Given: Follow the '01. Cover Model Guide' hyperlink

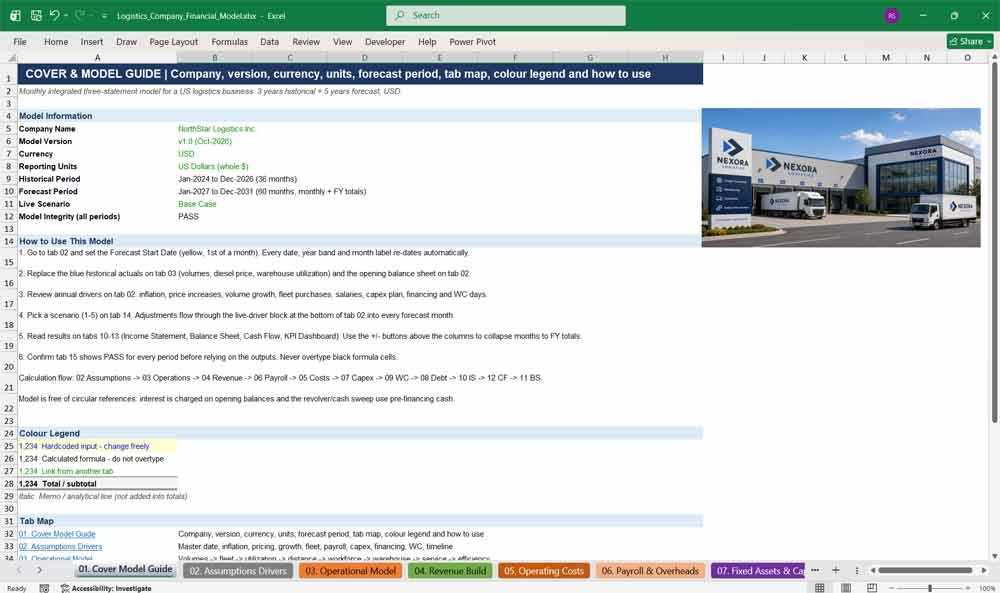Looking at the screenshot, I should point(57,534).
